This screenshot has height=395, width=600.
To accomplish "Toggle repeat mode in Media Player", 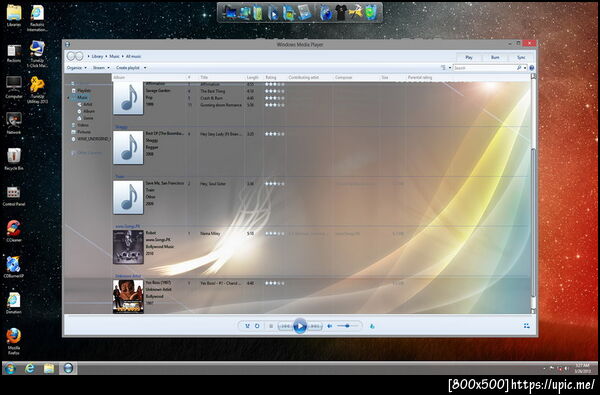I will pyautogui.click(x=257, y=326).
